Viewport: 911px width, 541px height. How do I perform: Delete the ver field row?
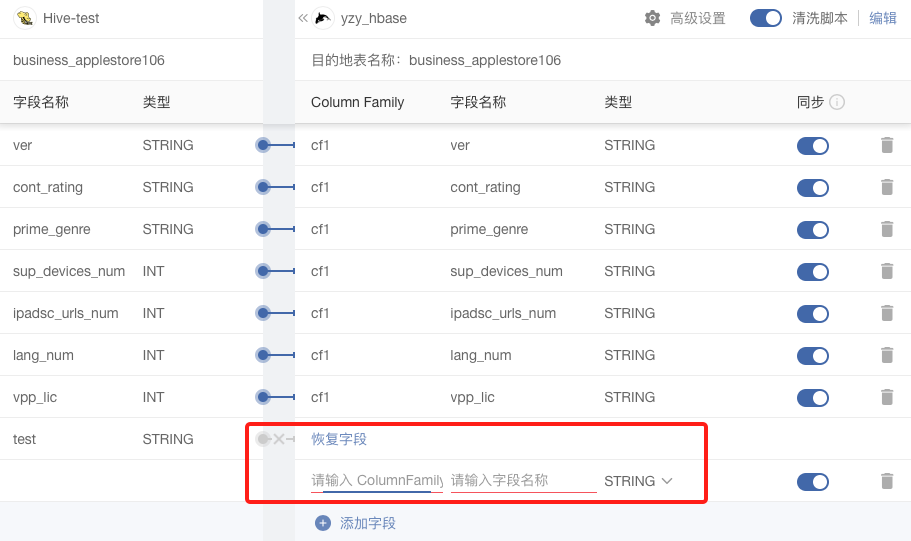(x=886, y=145)
